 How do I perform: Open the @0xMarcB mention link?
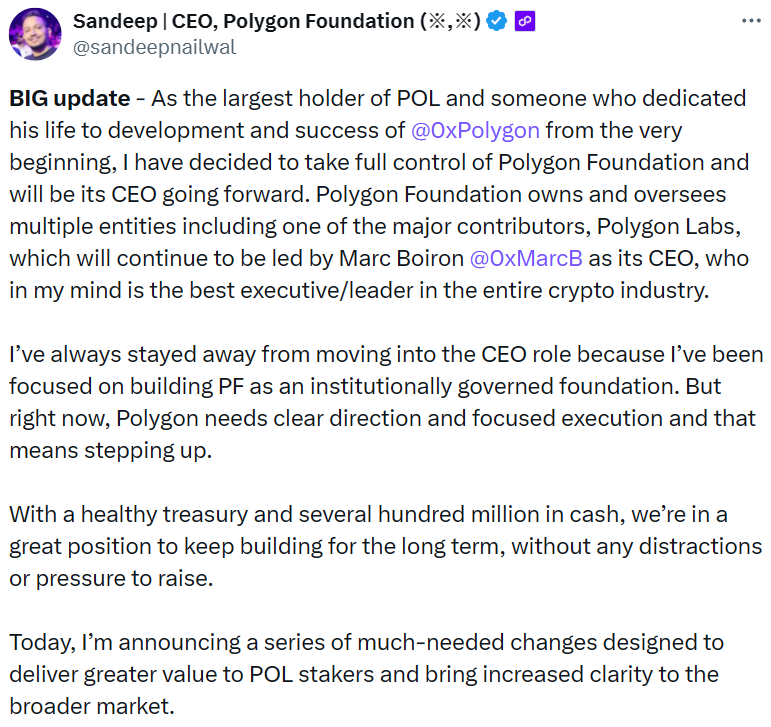(525, 257)
